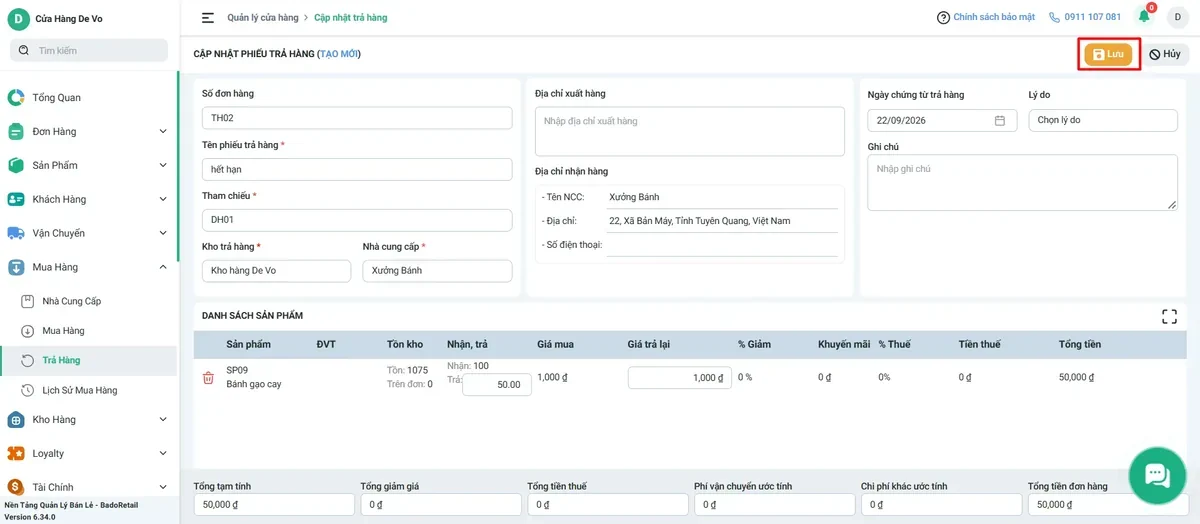Viewport: 1200px width, 524px height.
Task: Open the chat support bubble
Action: (1157, 474)
